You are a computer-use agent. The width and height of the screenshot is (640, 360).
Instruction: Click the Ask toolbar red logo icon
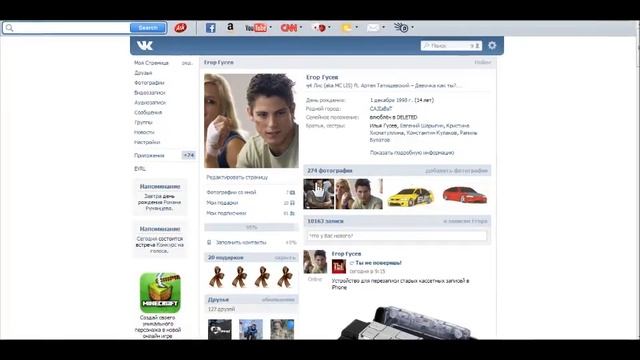pyautogui.click(x=180, y=27)
